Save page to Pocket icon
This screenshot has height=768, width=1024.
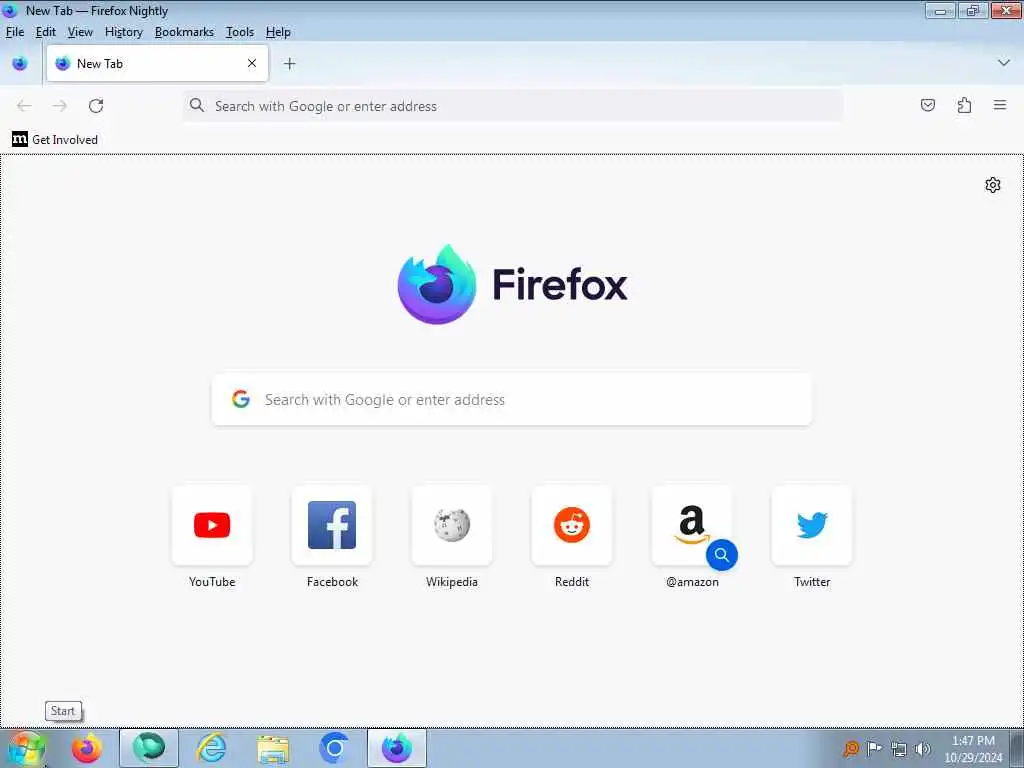coord(927,105)
